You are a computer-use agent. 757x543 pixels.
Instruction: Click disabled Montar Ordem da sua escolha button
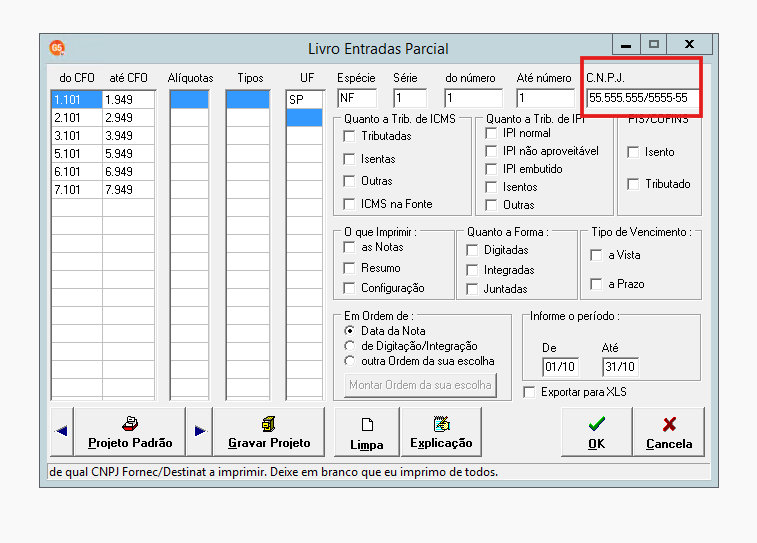(420, 385)
